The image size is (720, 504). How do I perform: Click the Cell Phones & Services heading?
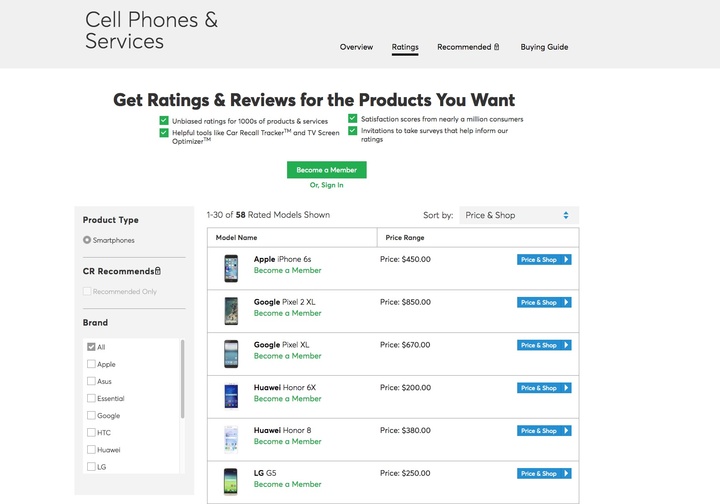[x=152, y=30]
